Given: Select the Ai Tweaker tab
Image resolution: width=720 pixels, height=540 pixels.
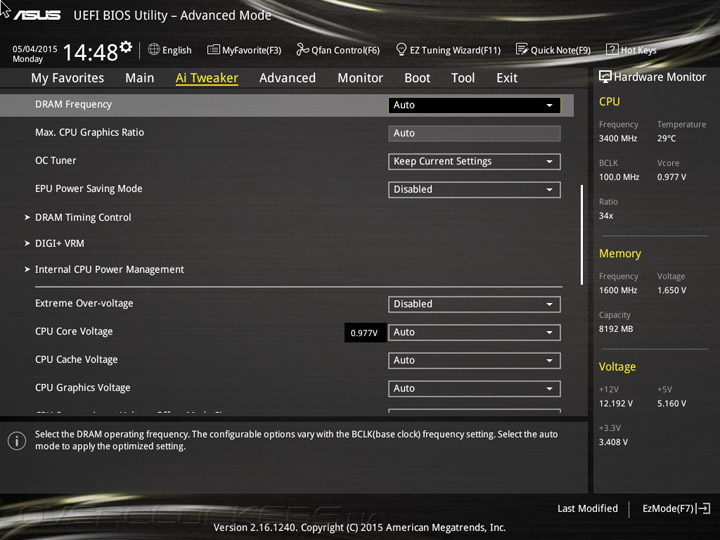Looking at the screenshot, I should [207, 78].
